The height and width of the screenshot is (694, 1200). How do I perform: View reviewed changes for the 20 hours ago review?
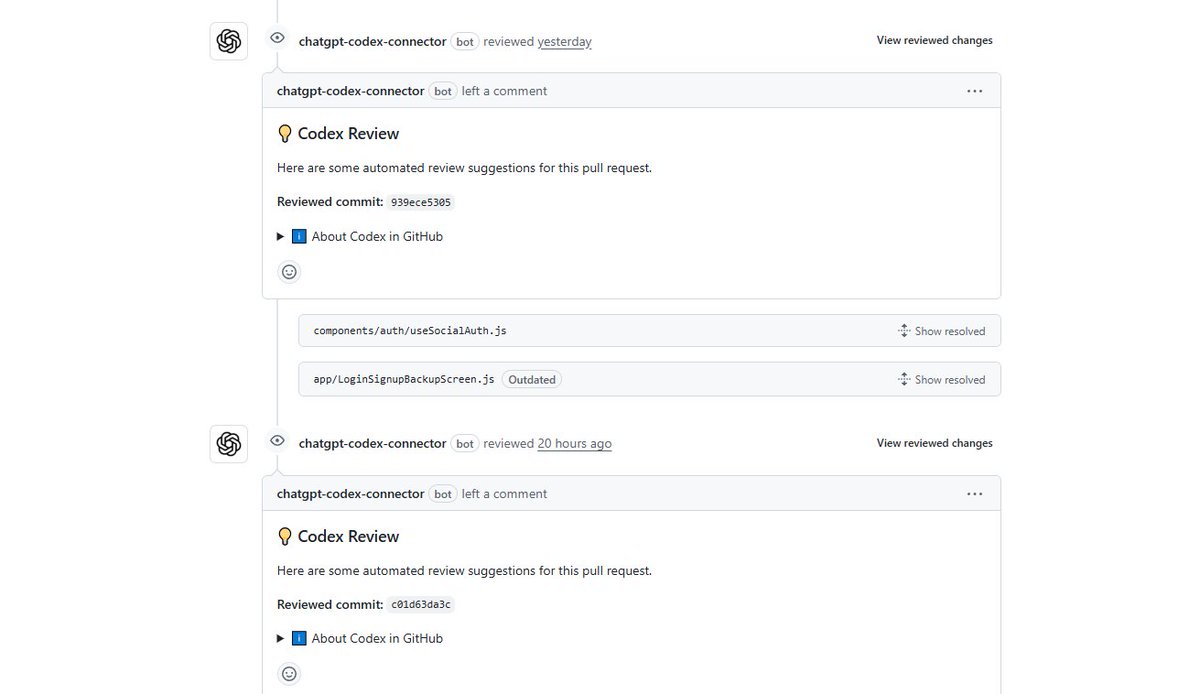point(935,443)
